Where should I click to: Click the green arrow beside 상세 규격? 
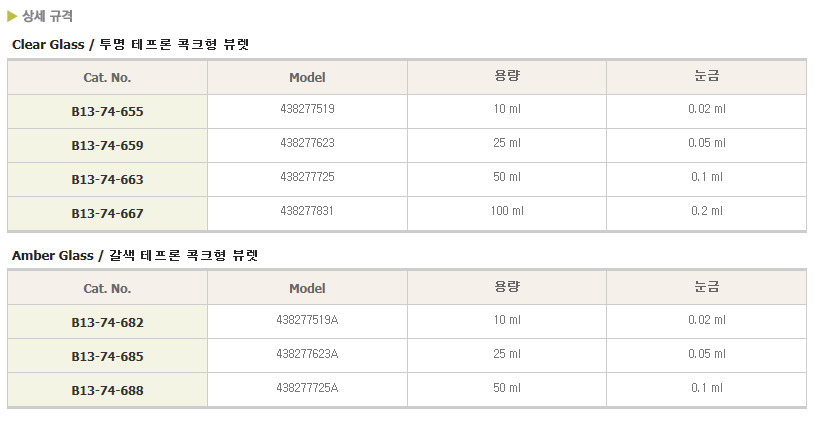click(x=12, y=16)
